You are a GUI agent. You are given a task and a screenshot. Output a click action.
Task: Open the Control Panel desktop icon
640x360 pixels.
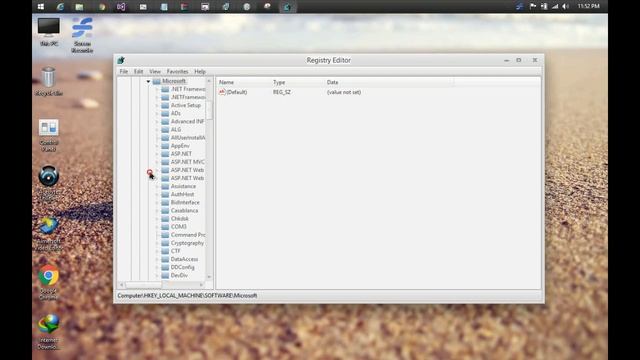49,136
